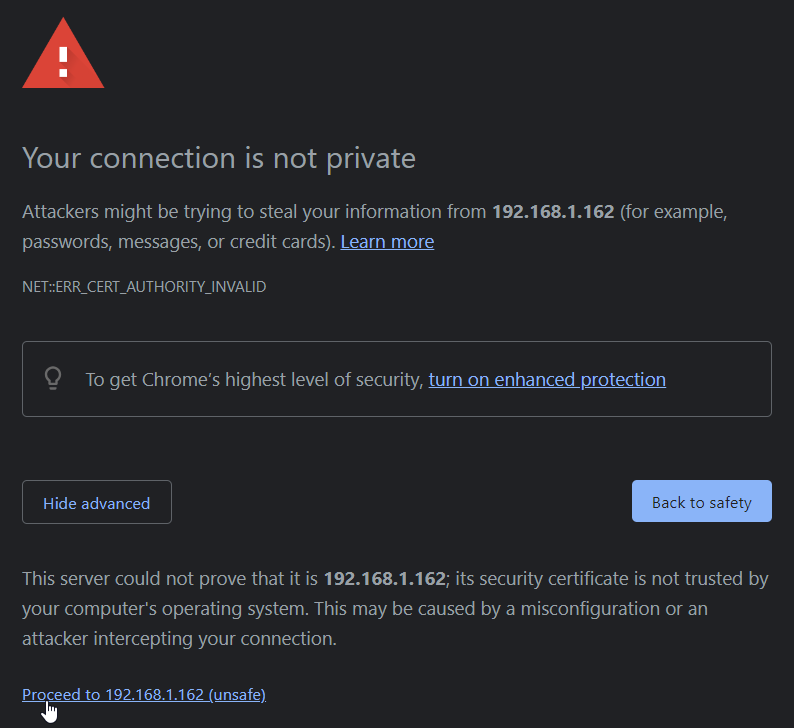This screenshot has height=728, width=794.
Task: Proceed to 192.168.1.162 (unsafe)
Action: coord(144,695)
